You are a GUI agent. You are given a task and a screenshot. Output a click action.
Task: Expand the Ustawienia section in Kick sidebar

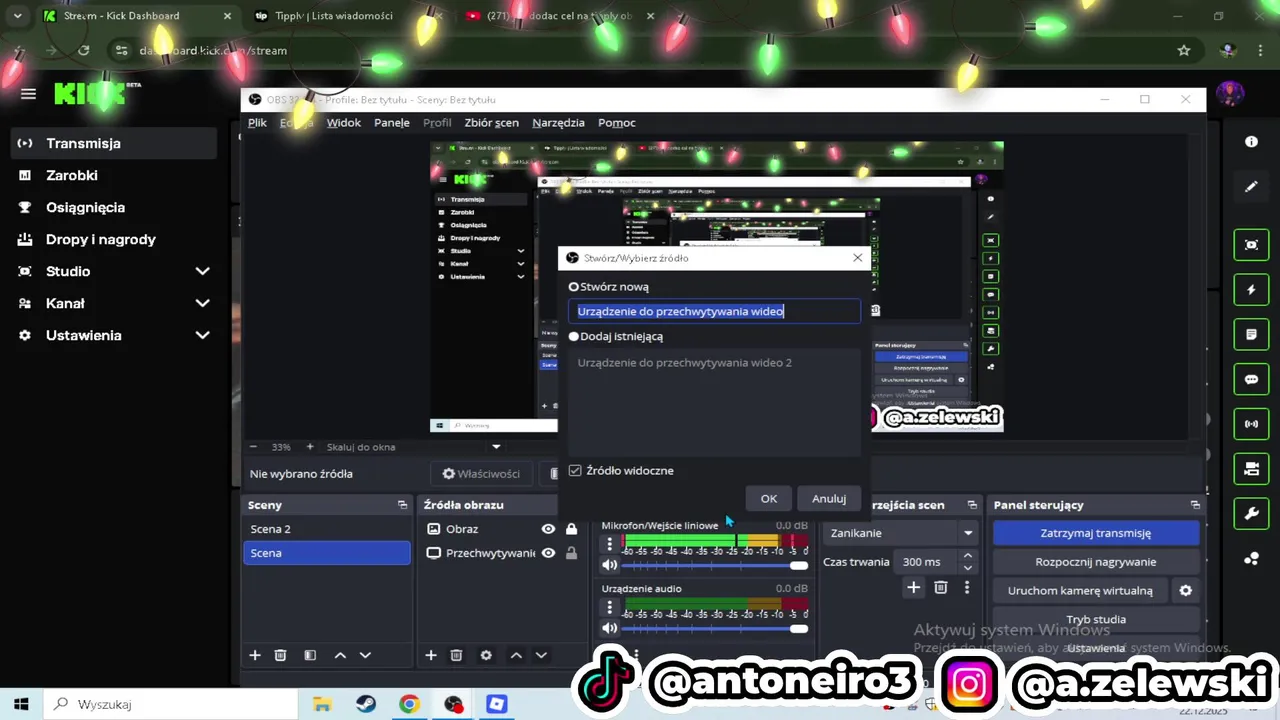tap(202, 335)
